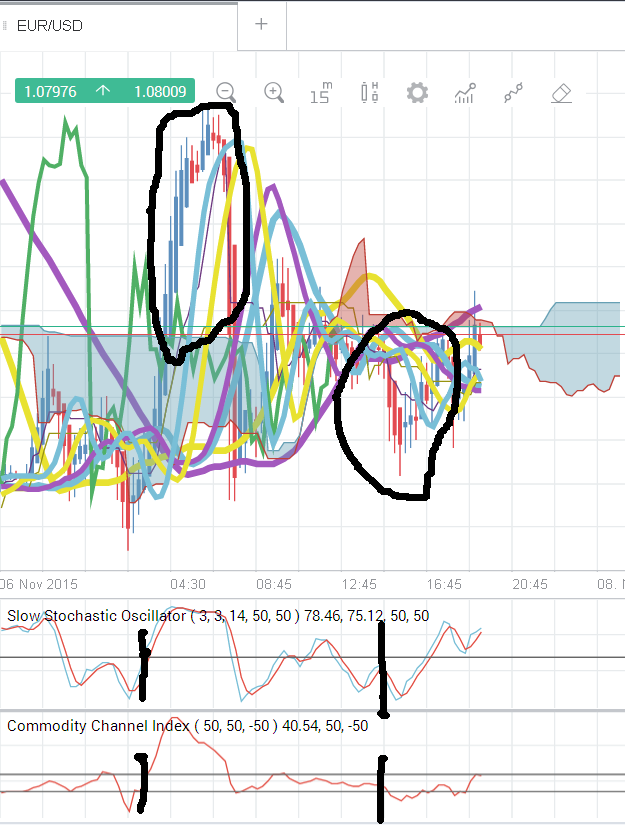The height and width of the screenshot is (825, 625).
Task: Open the indicators chart icon
Action: [x=465, y=93]
